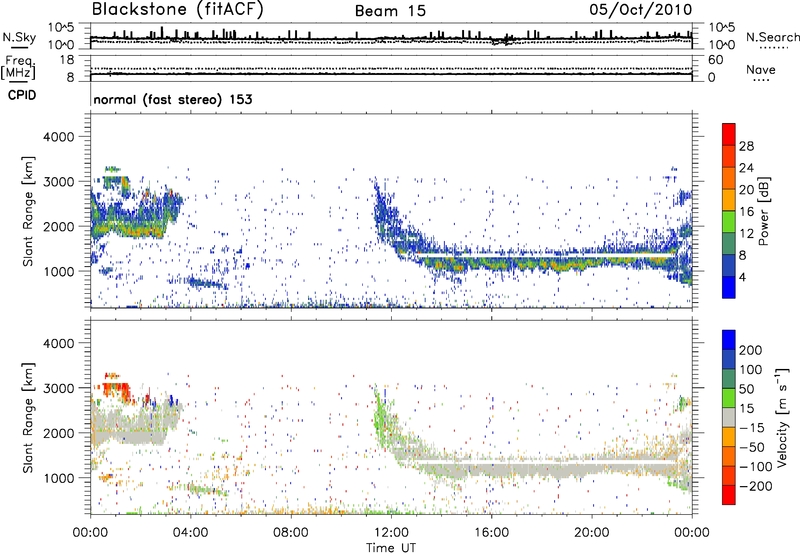
Task: Click the velocity scale value '-200'
Action: pyautogui.click(x=755, y=486)
